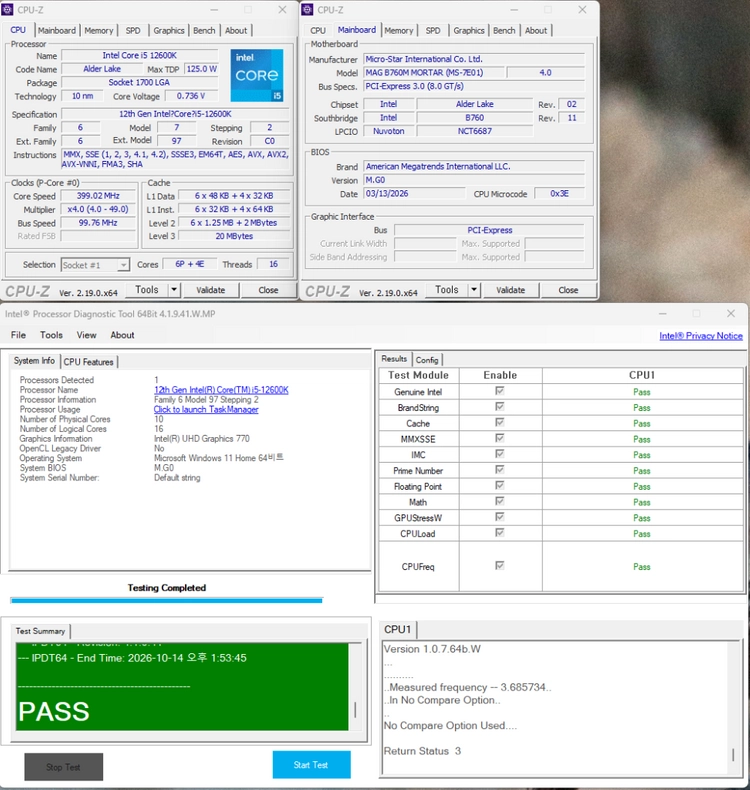
Task: Open Bench tab in right CPU-Z window
Action: 504,31
